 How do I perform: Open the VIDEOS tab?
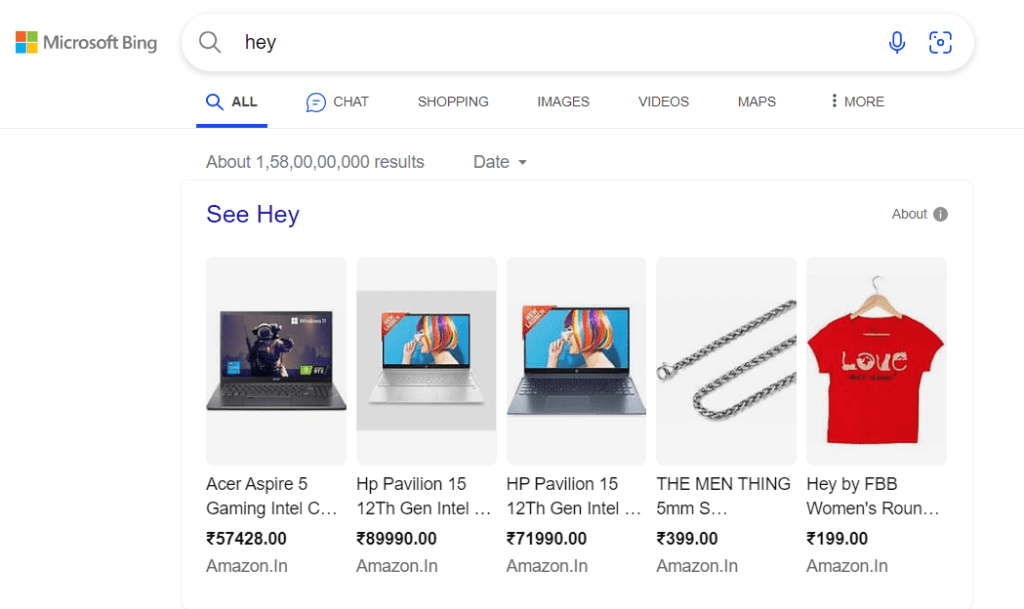(663, 101)
